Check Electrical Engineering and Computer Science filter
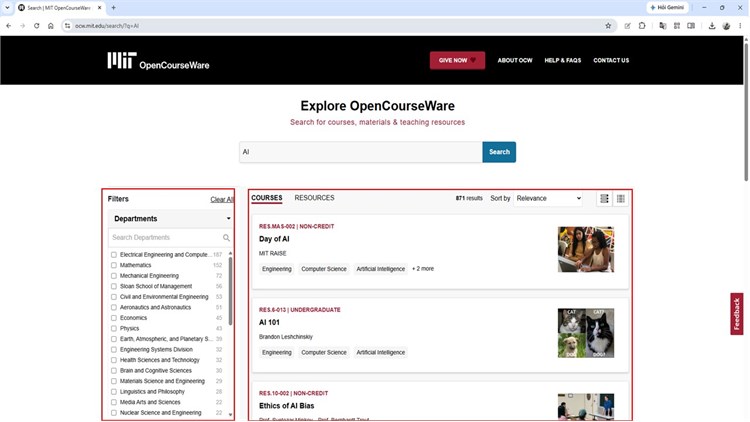 point(114,255)
